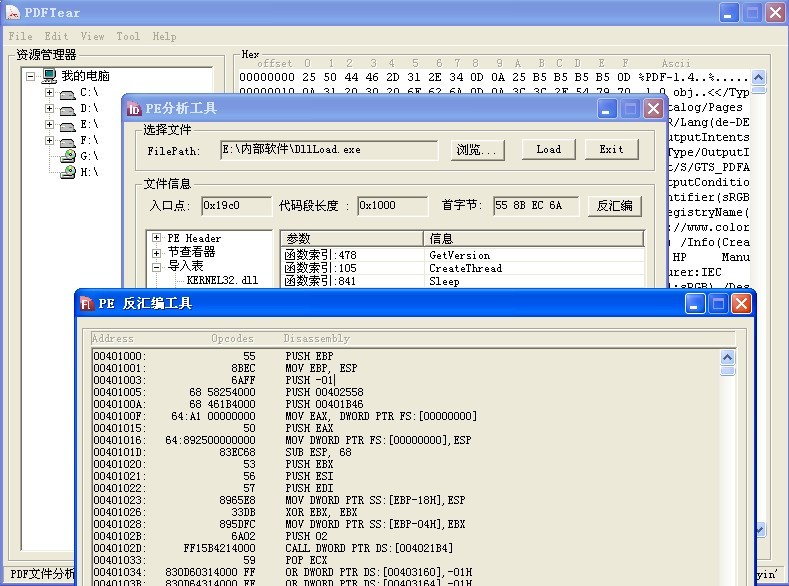Collapse the 我的电脑 tree node
The height and width of the screenshot is (586, 789).
click(x=31, y=76)
